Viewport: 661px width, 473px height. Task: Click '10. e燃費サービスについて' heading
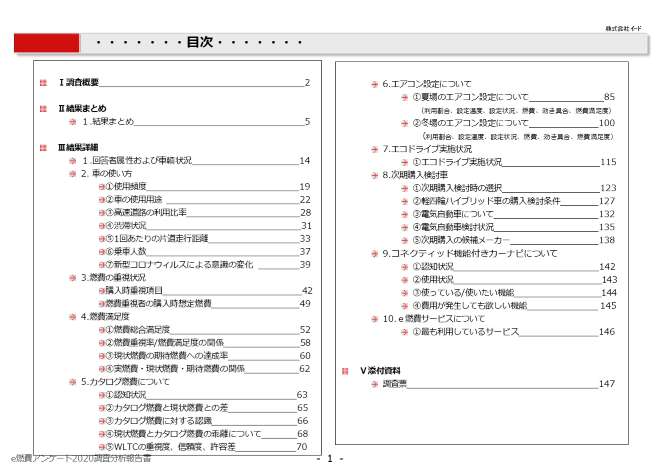pos(434,319)
